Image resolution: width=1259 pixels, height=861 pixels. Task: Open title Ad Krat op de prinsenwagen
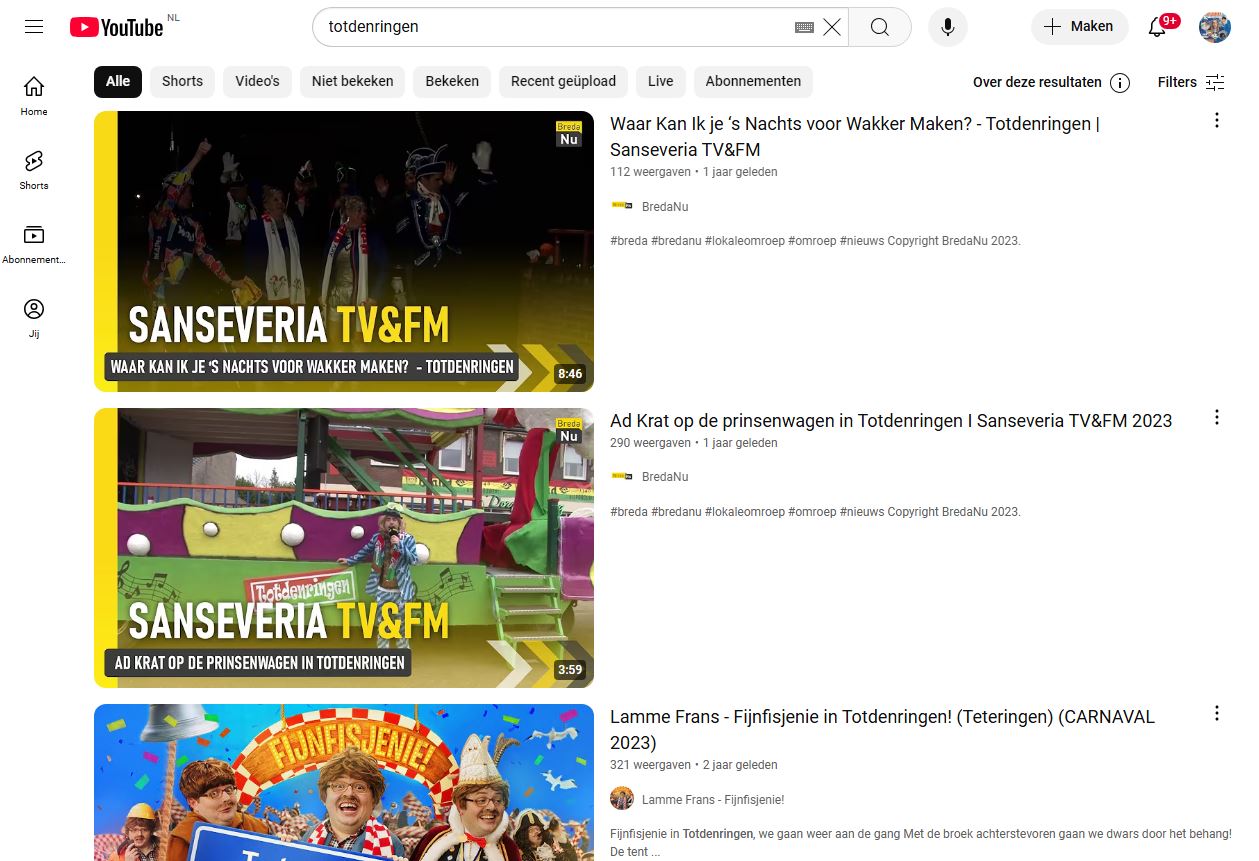(x=891, y=421)
